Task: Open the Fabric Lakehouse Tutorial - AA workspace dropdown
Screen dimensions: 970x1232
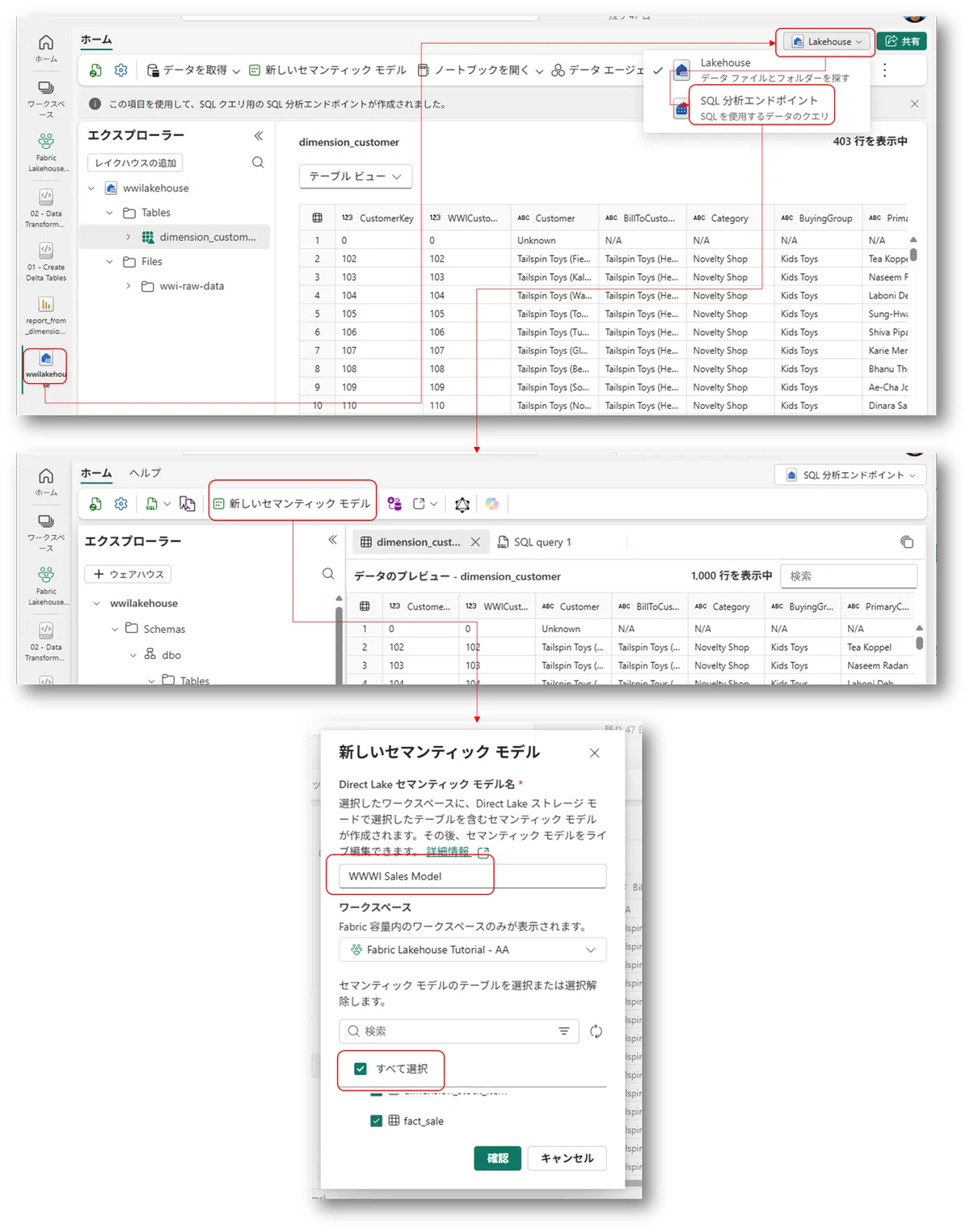Action: pyautogui.click(x=473, y=950)
